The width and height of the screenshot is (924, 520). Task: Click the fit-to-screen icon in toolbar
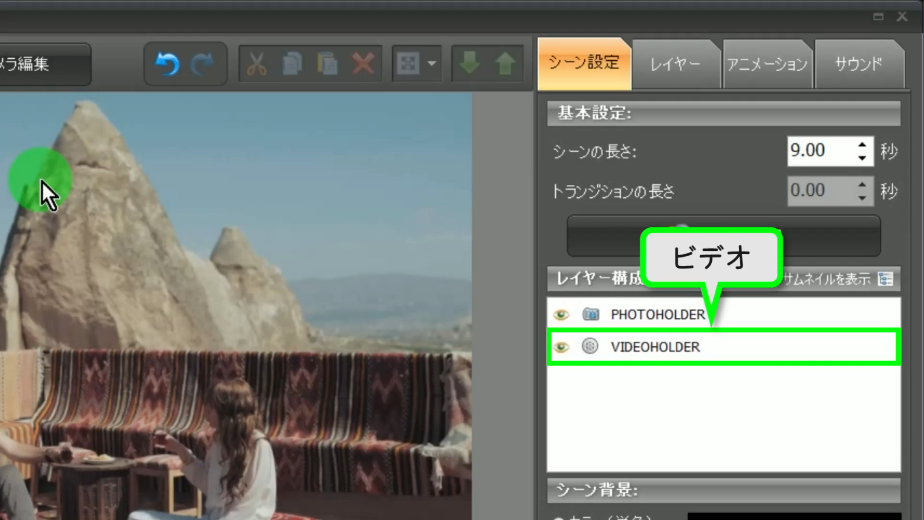408,64
